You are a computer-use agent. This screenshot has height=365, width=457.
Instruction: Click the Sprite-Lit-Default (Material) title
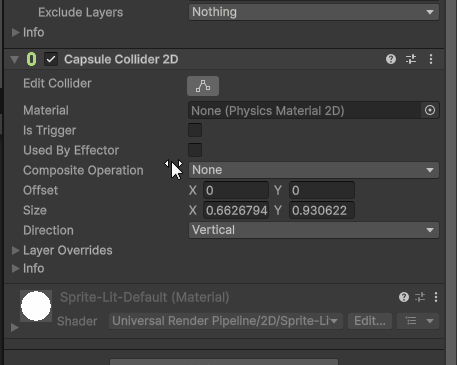(145, 297)
